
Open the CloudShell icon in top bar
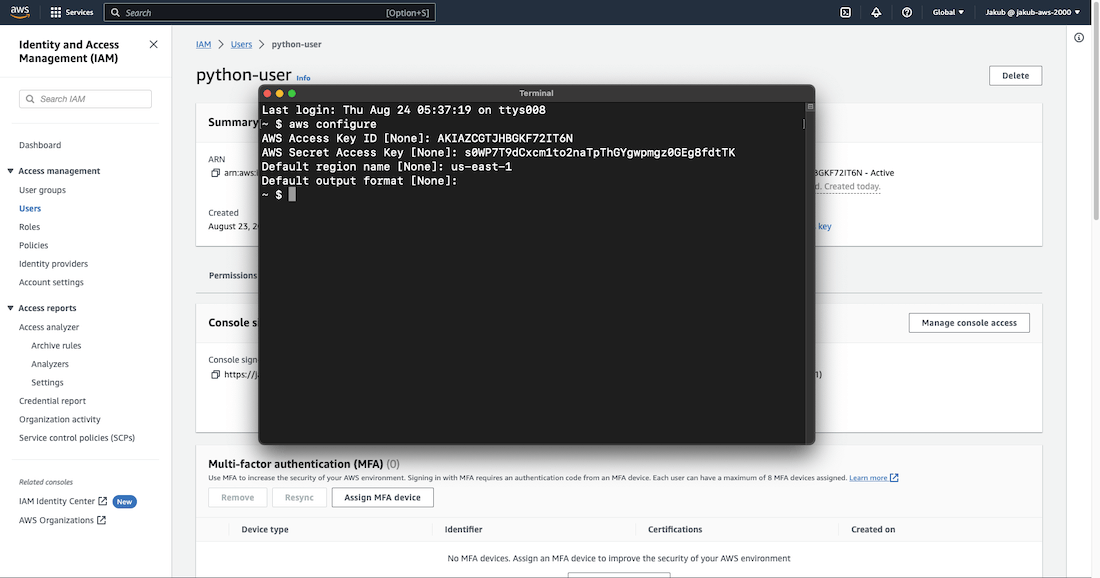(845, 13)
